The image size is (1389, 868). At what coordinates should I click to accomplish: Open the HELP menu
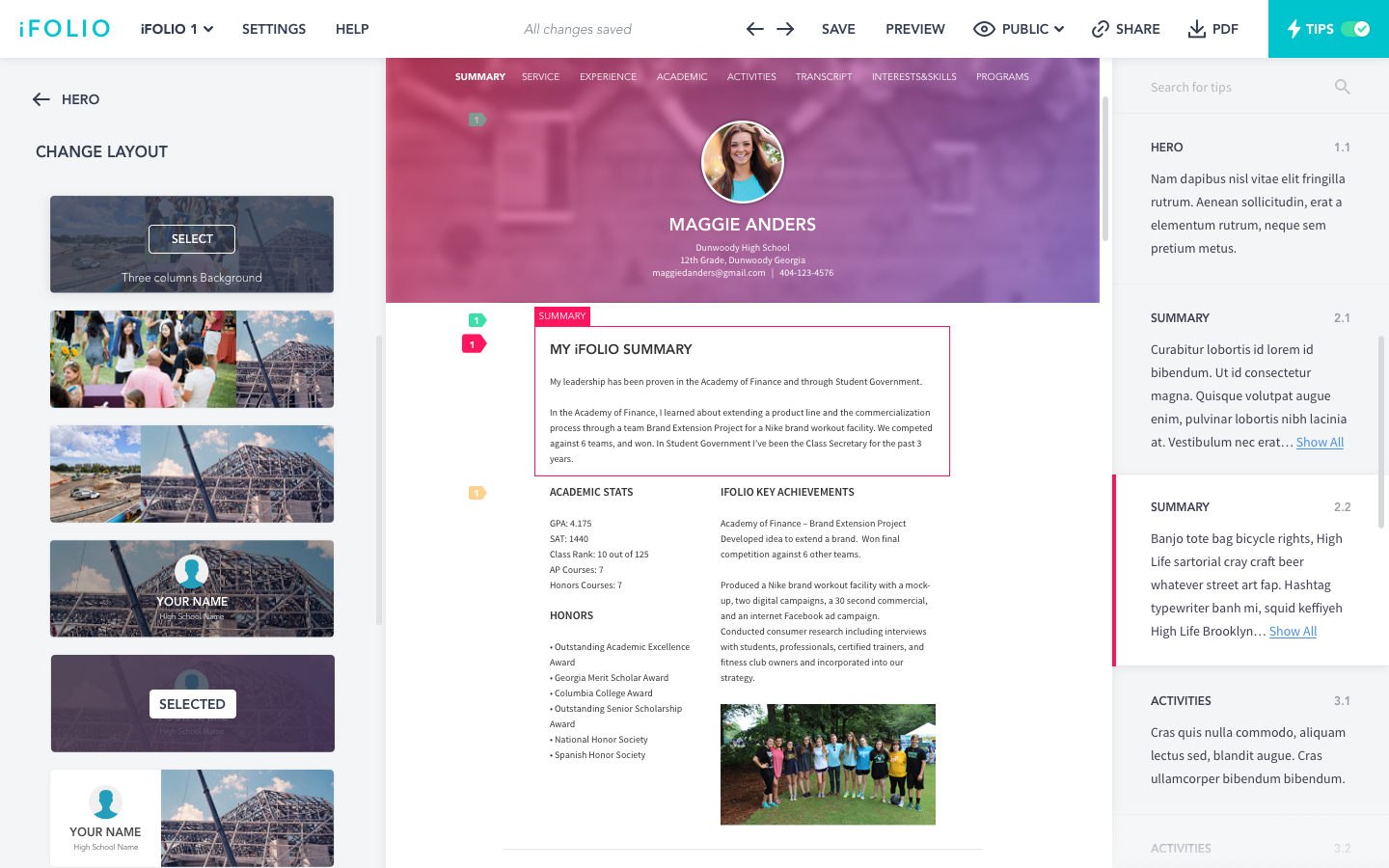(352, 29)
